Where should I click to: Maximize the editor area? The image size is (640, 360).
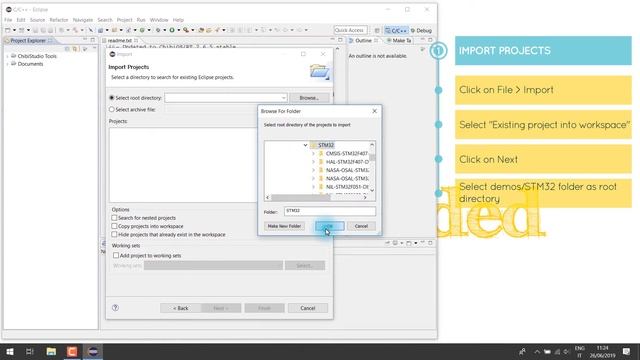[340, 40]
